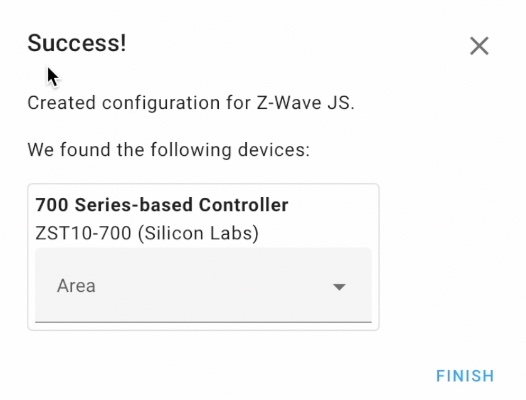
Task: Click the Success! dialog title
Action: tap(77, 43)
